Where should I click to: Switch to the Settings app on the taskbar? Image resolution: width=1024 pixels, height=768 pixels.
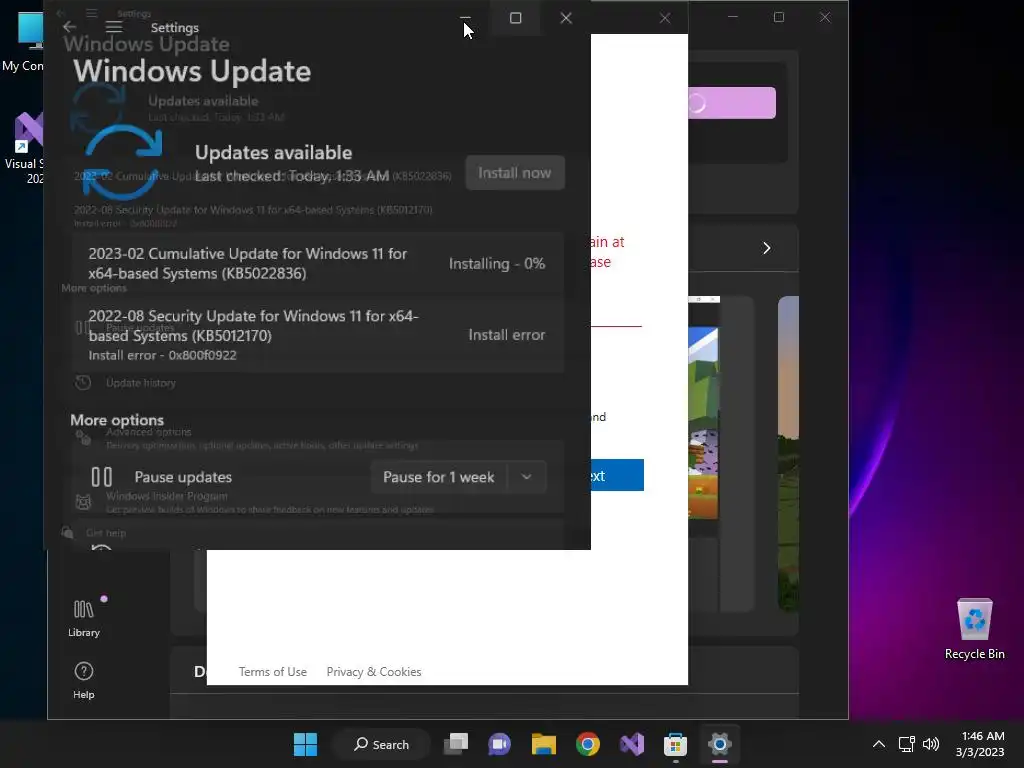pyautogui.click(x=720, y=744)
